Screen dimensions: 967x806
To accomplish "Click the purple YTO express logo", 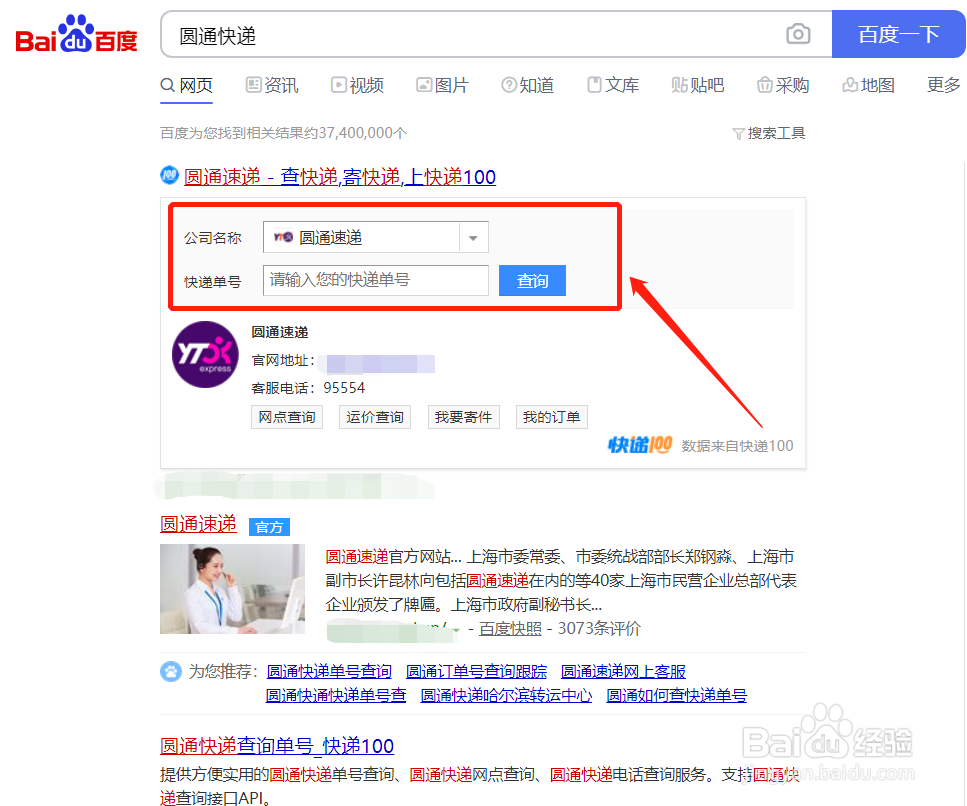I will click(205, 355).
